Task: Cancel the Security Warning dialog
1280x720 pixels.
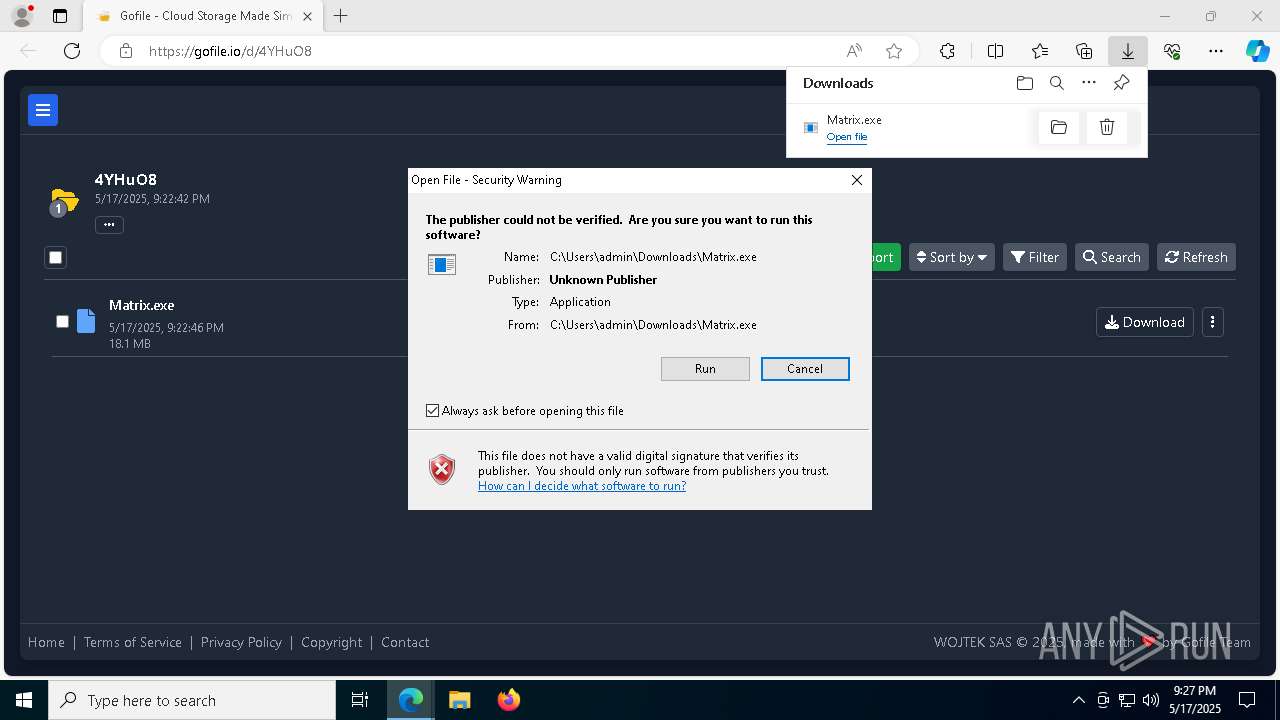Action: 805,369
